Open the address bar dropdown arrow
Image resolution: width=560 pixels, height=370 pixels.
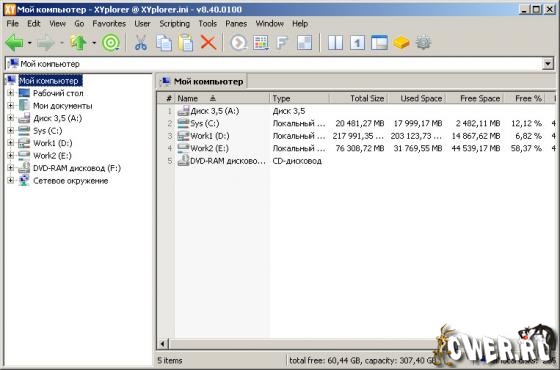[x=548, y=64]
